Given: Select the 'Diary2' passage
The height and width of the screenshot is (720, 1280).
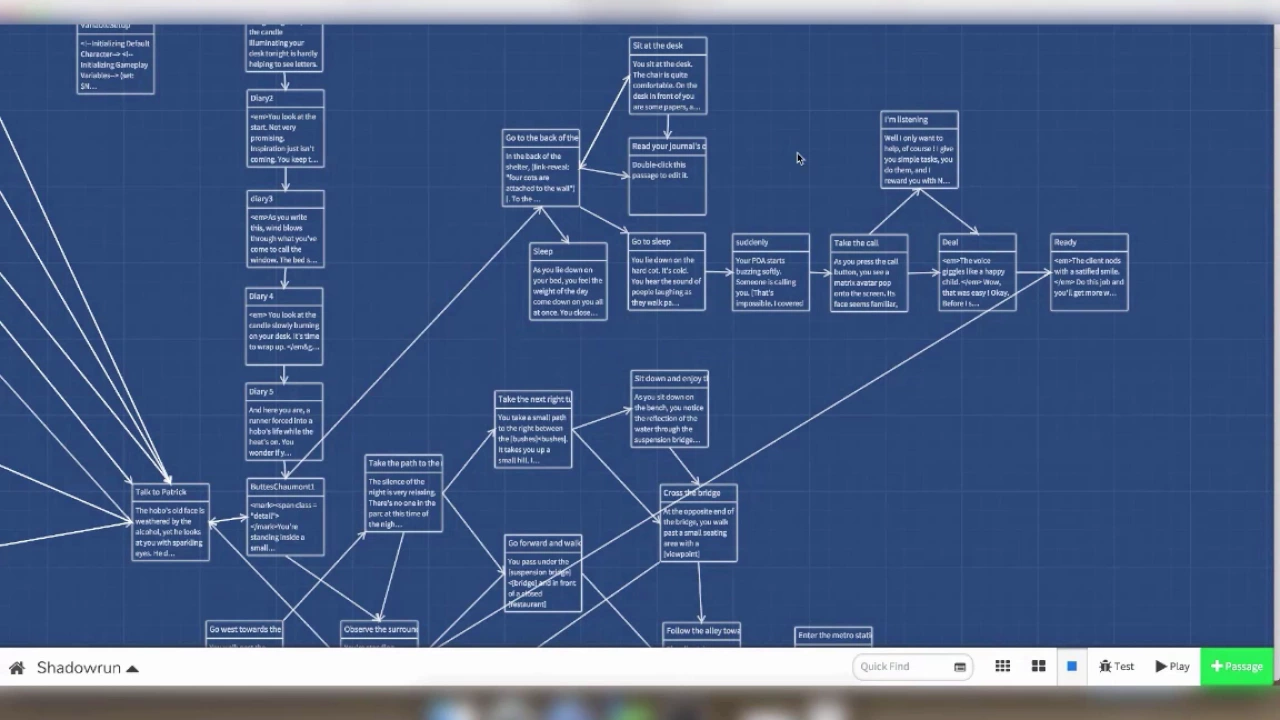Looking at the screenshot, I should 286,129.
